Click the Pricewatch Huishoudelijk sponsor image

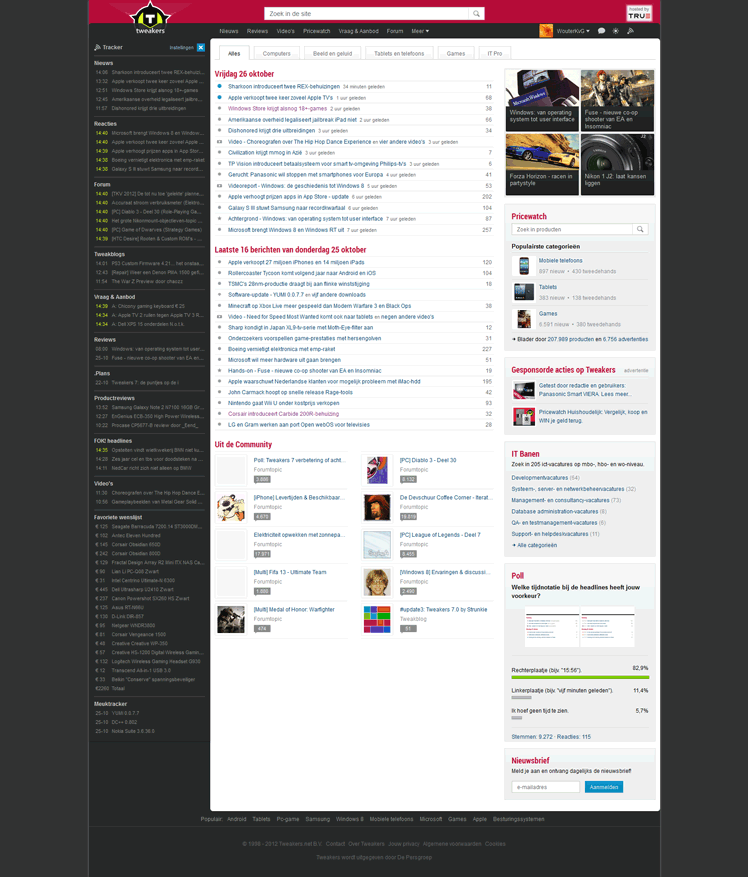point(524,417)
